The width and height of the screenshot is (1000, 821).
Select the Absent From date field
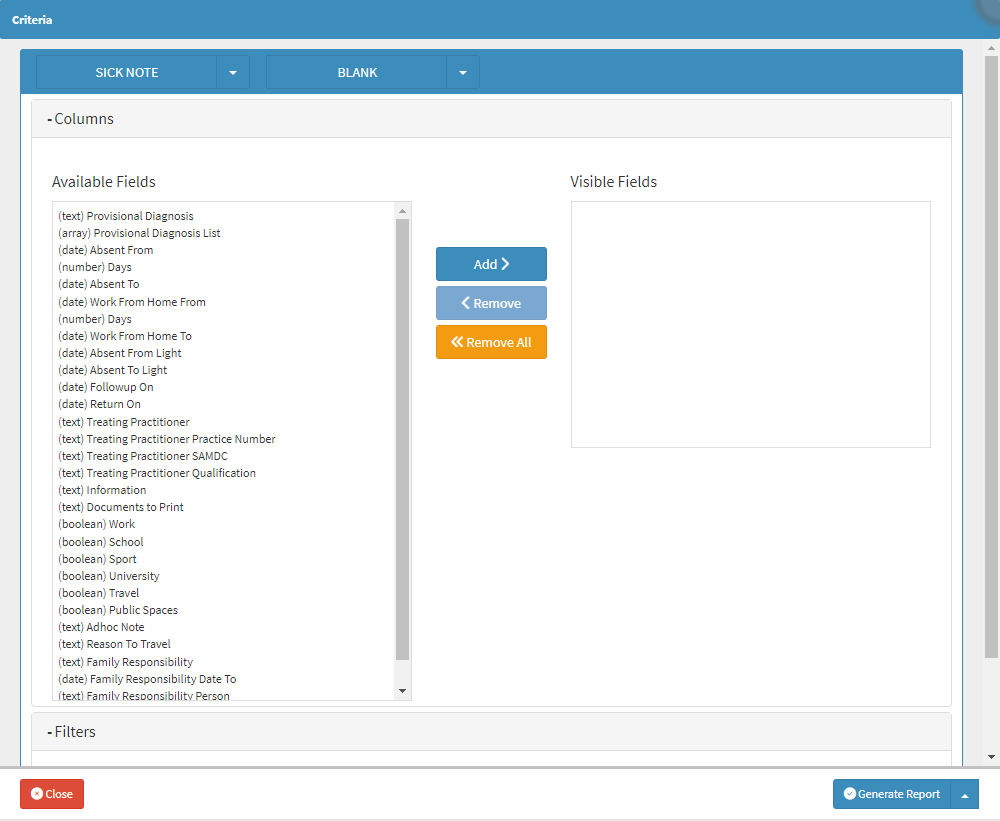point(105,250)
